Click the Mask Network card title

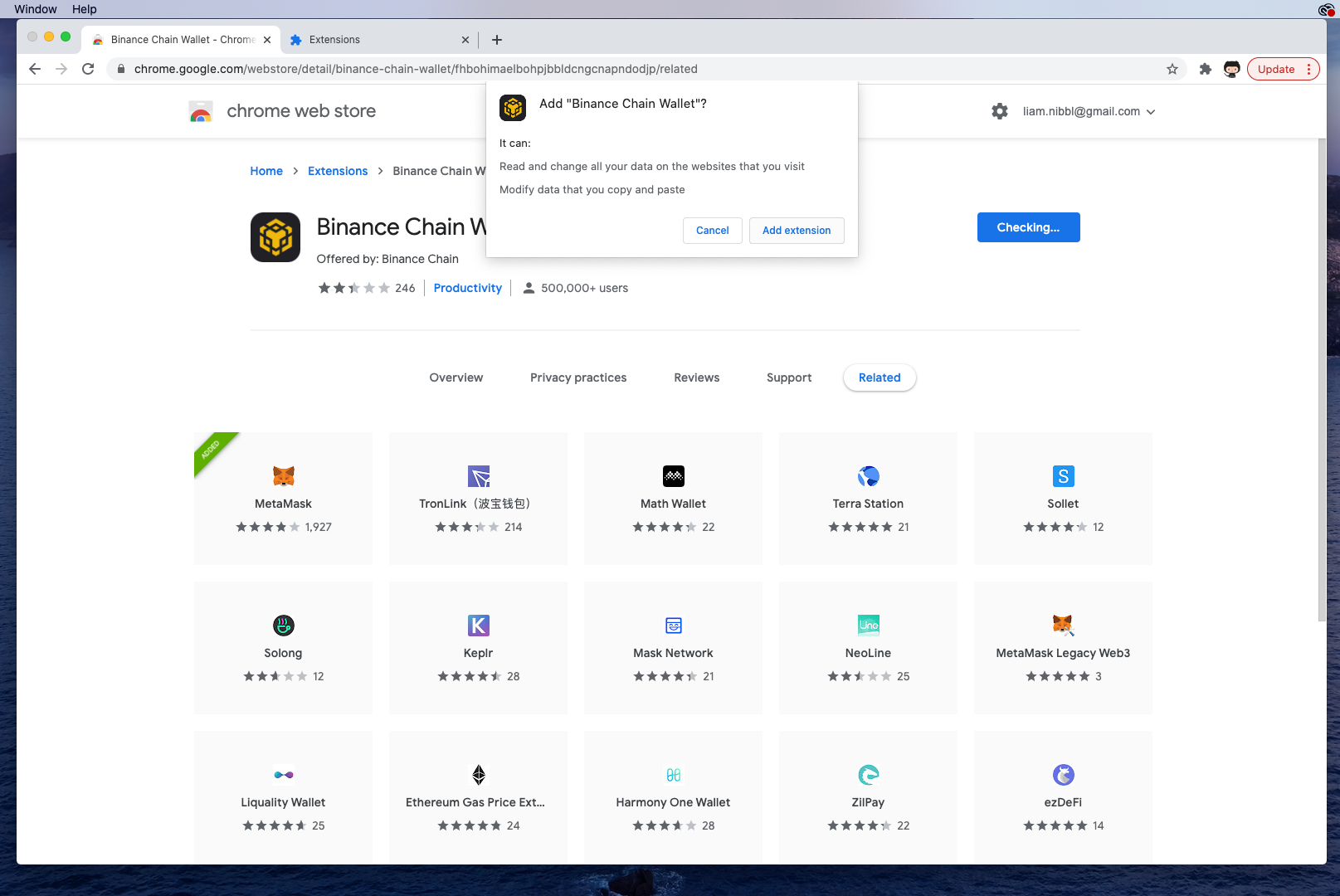point(673,653)
